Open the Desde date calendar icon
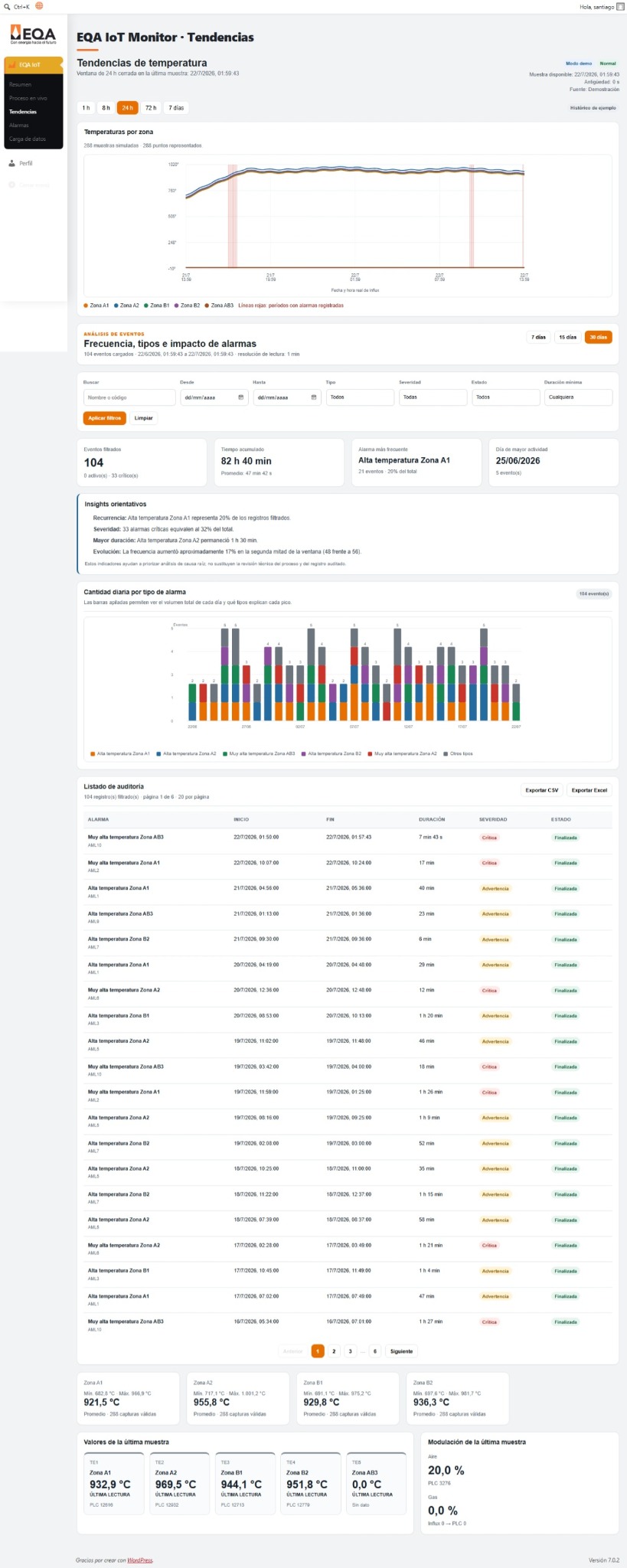Viewport: 627px width, 1568px height. pyautogui.click(x=240, y=397)
